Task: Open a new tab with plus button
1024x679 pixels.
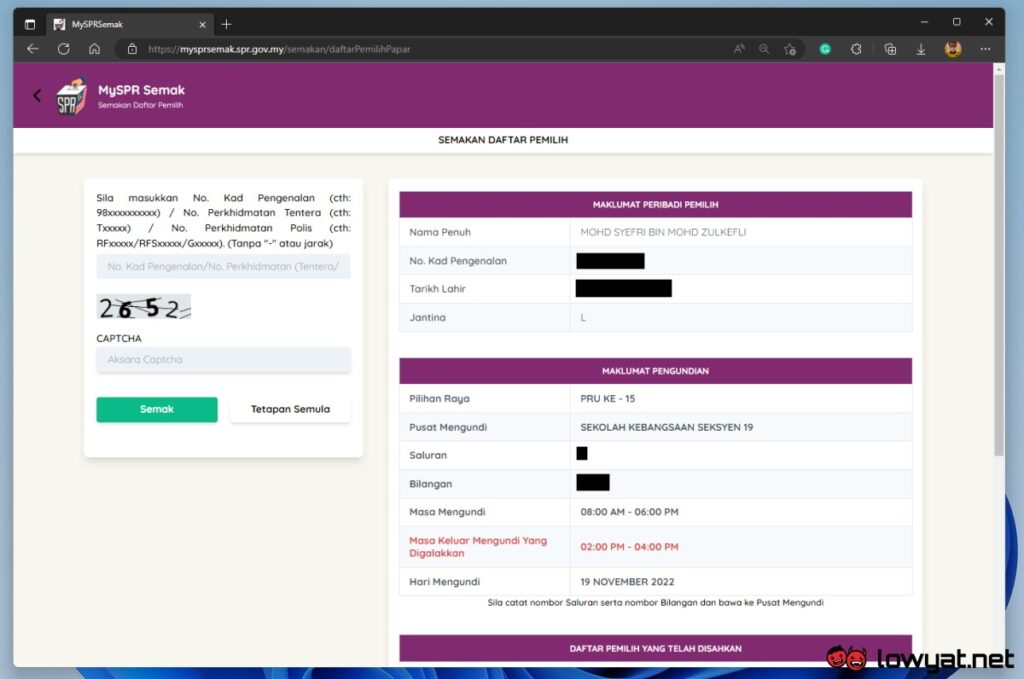Action: pos(227,24)
